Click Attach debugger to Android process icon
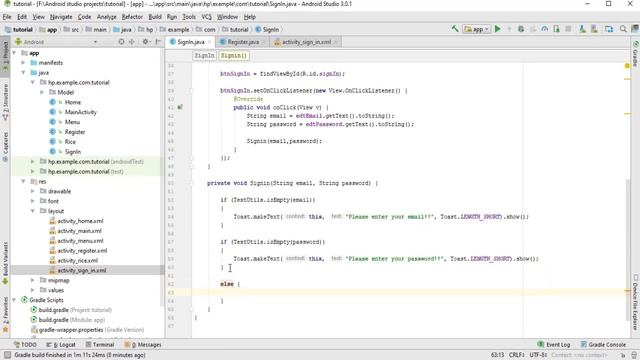The height and width of the screenshot is (360, 640). (x=556, y=29)
